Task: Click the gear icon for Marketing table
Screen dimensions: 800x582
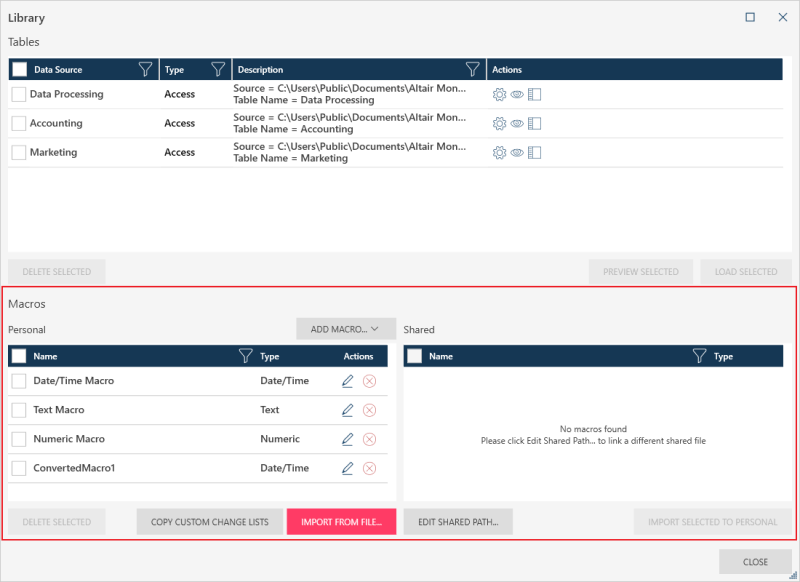Action: coord(499,153)
